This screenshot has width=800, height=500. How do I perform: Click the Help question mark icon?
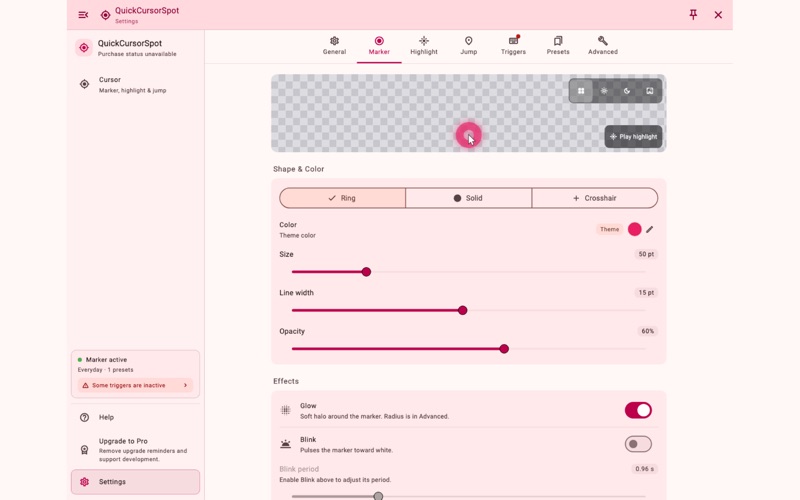pyautogui.click(x=85, y=417)
